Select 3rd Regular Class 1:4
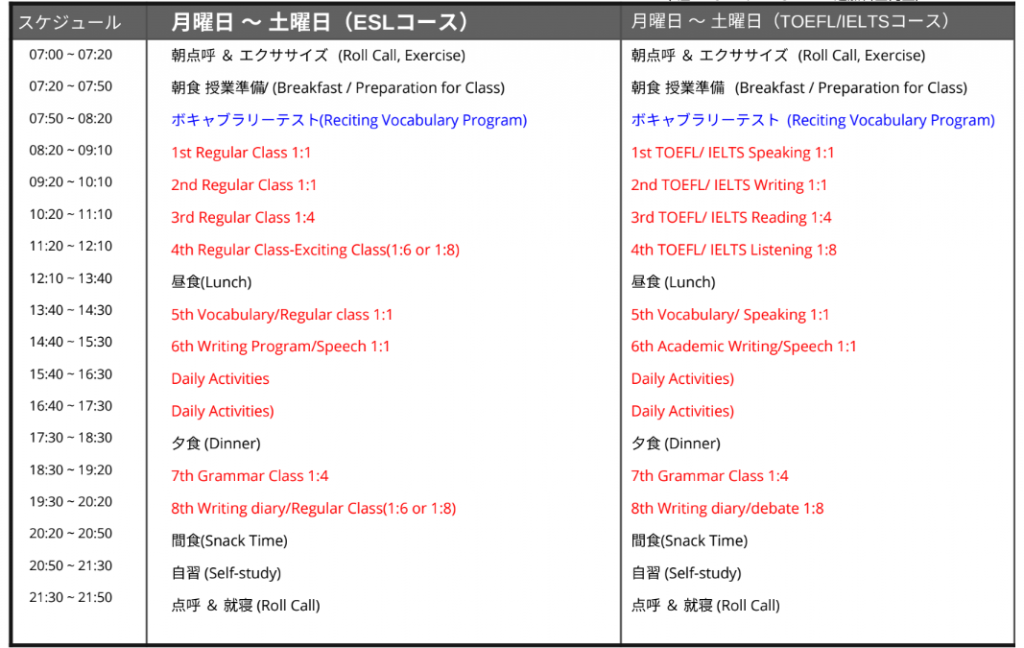1024x648 pixels. 243,218
